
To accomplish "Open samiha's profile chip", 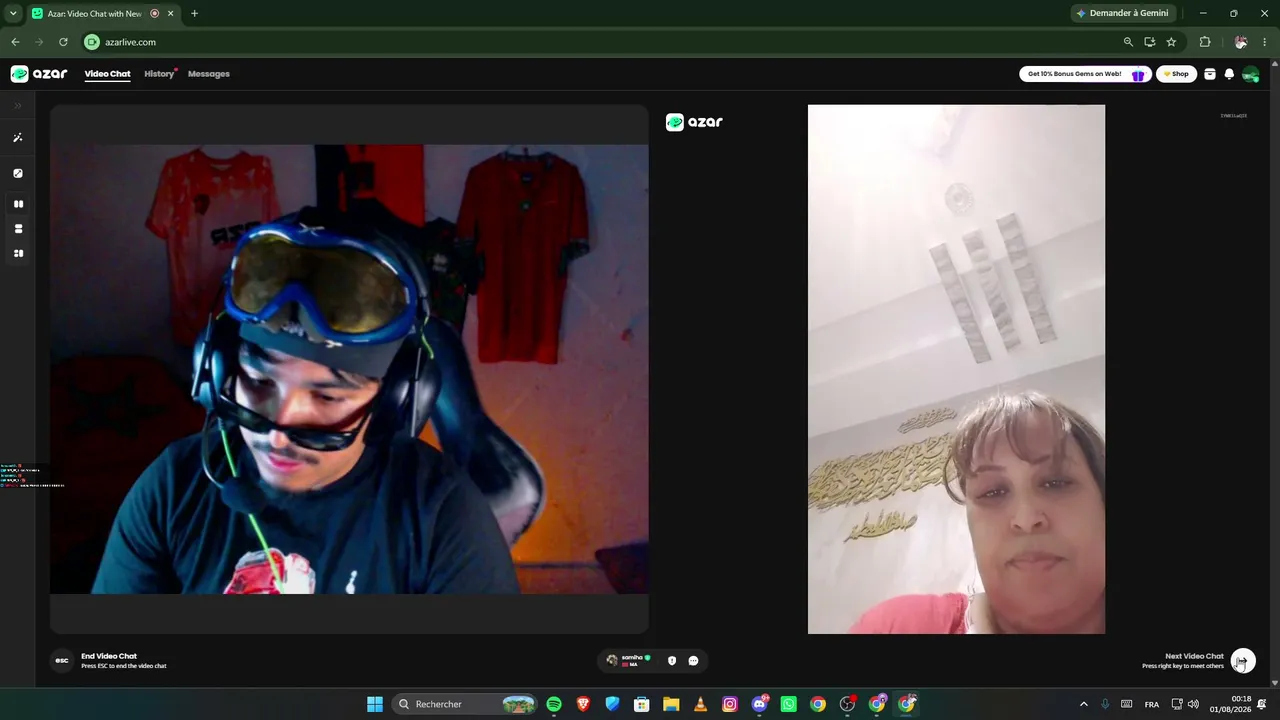I will tap(629, 660).
